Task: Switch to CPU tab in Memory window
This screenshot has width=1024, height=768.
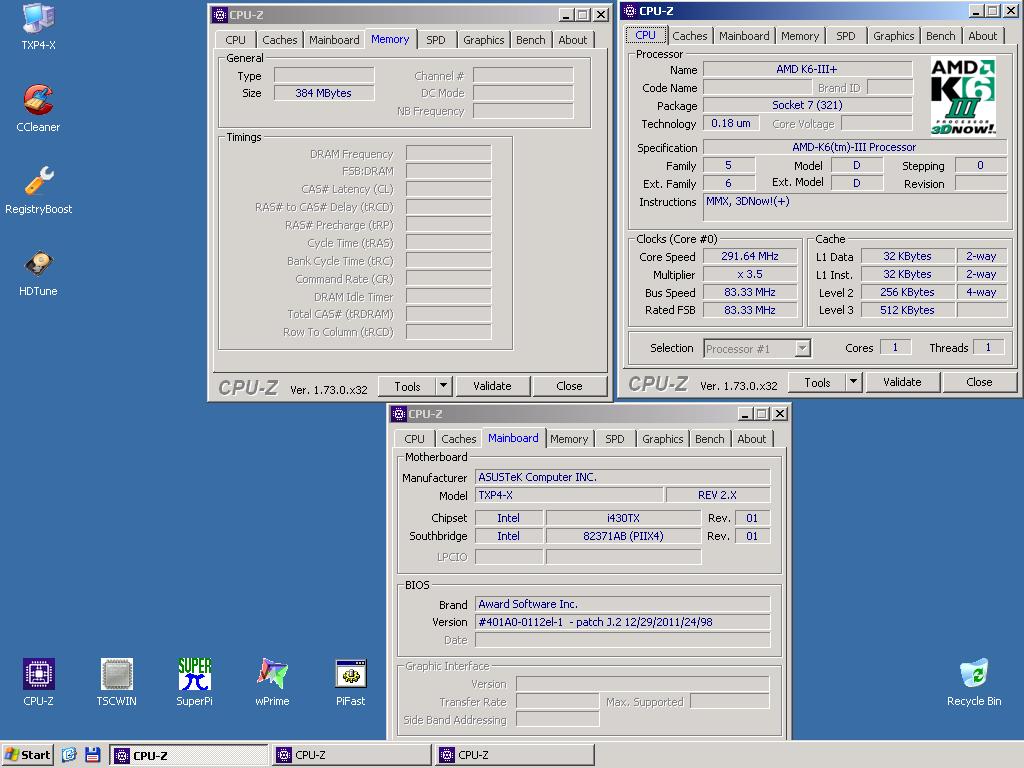Action: (x=235, y=40)
